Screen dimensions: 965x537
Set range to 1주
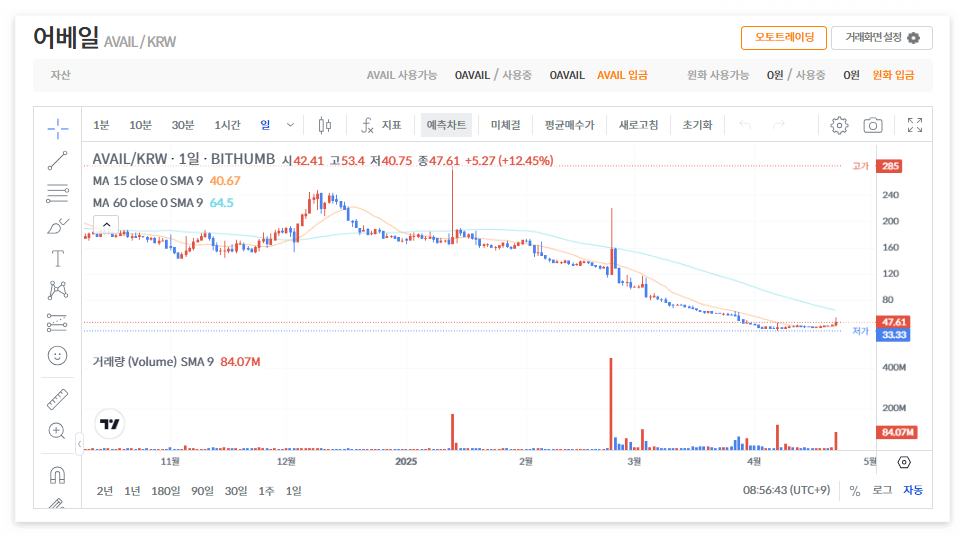click(266, 491)
